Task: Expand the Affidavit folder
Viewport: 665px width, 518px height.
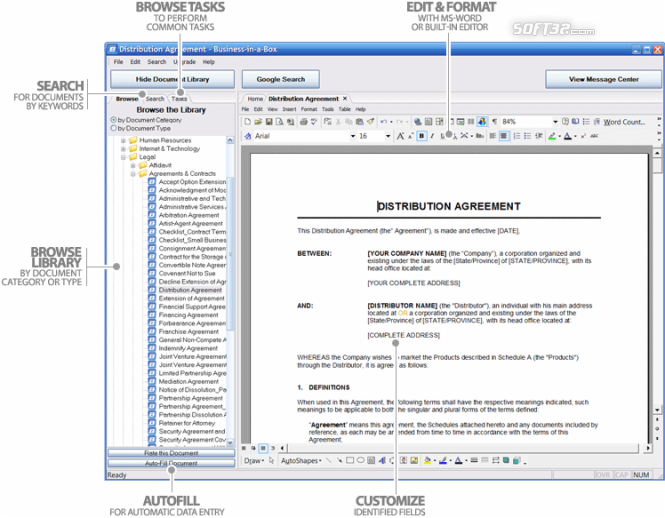Action: 133,165
